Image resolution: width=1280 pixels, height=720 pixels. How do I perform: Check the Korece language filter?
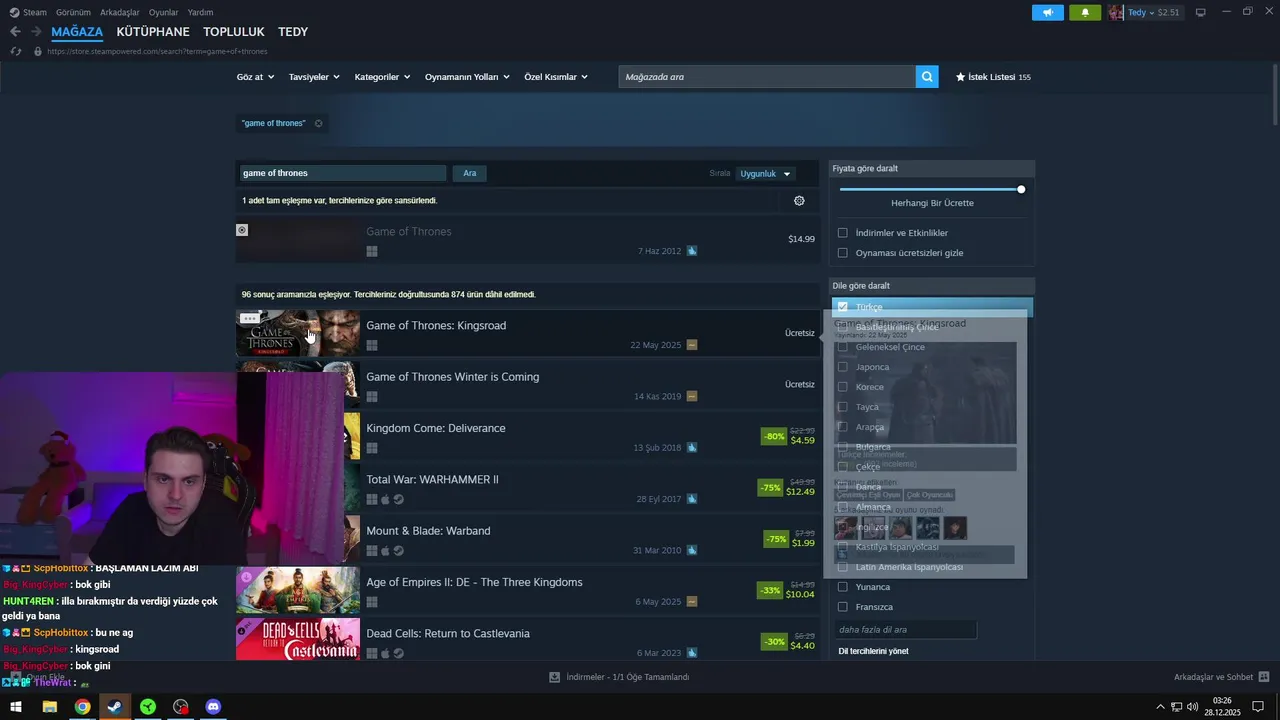tap(842, 387)
